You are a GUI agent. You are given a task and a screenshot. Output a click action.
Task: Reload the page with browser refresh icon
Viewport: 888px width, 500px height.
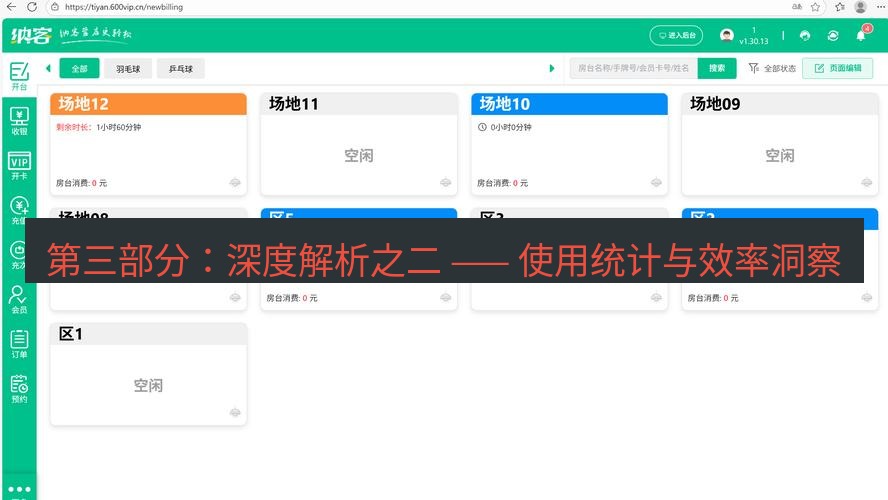[x=32, y=7]
